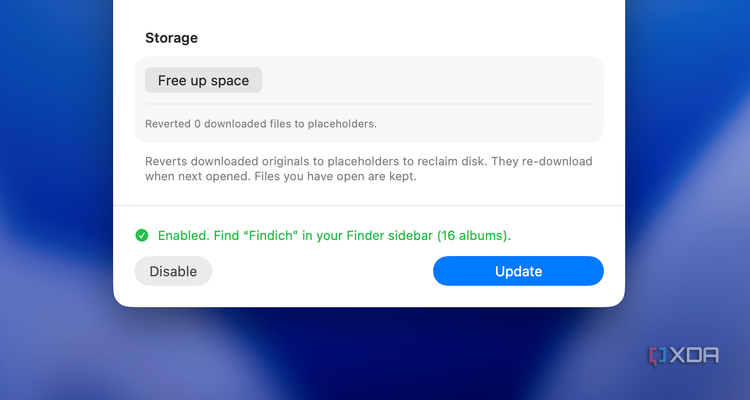This screenshot has height=400, width=750.
Task: Disable the Finder integration
Action: click(x=173, y=271)
